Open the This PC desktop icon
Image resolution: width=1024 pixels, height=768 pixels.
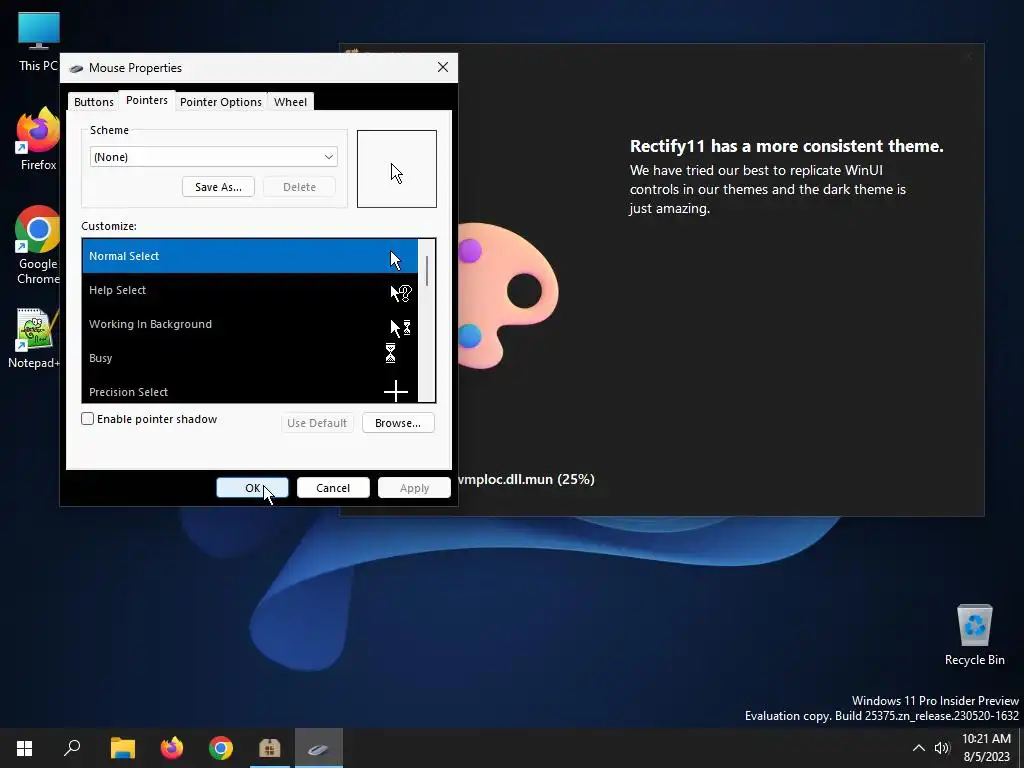coord(38,42)
